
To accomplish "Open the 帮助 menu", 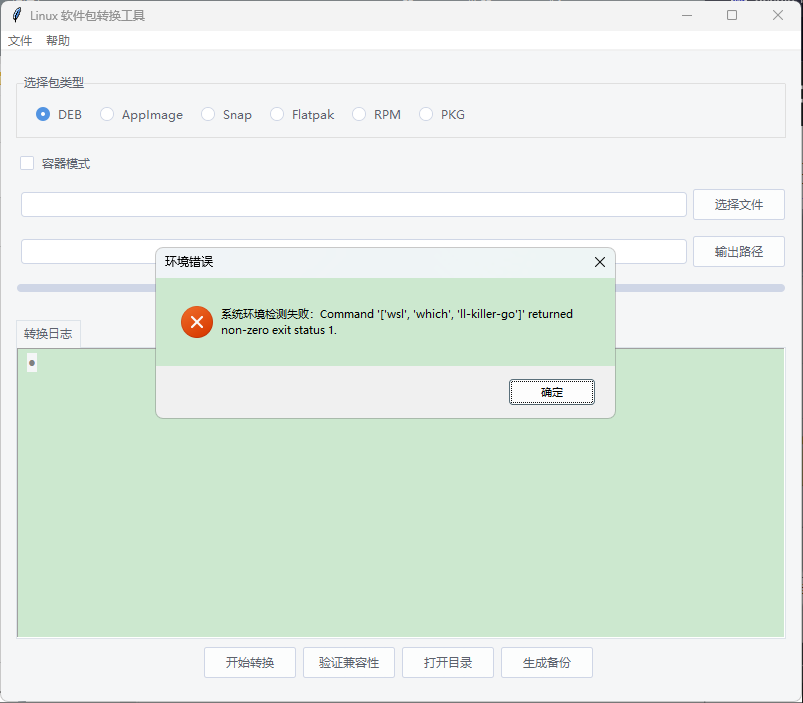I will coord(58,40).
